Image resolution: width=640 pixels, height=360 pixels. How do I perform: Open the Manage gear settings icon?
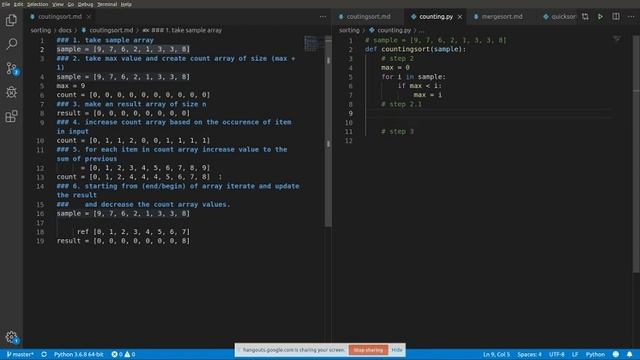pyautogui.click(x=11, y=337)
